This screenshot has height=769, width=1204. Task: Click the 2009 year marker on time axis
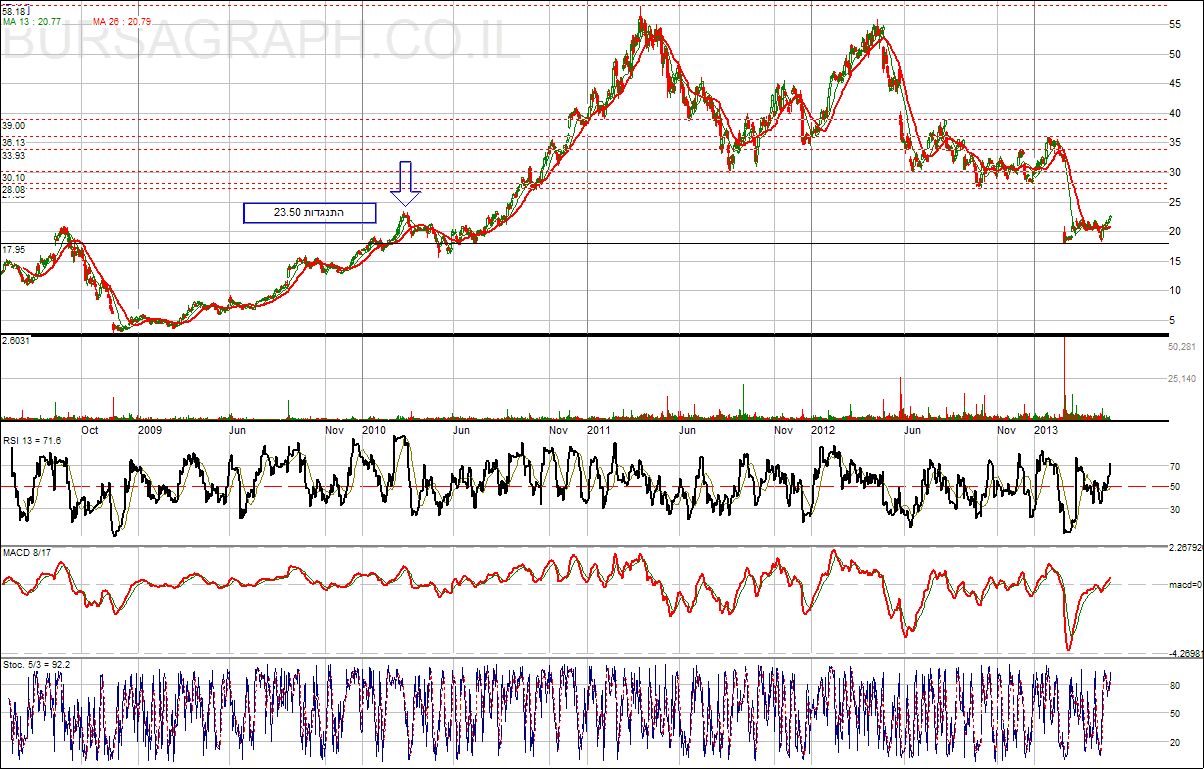coord(149,430)
